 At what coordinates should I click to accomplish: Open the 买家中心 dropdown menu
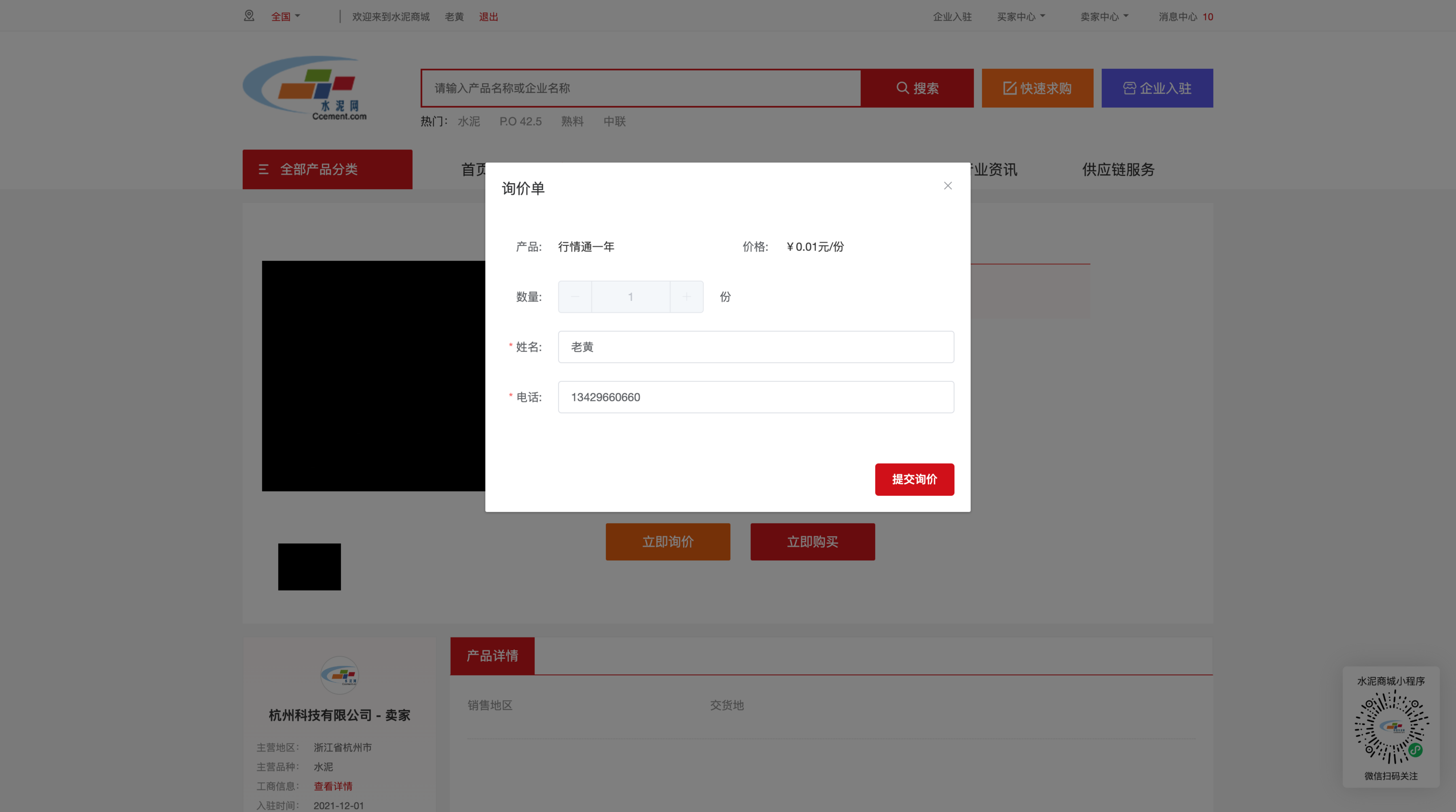[1020, 16]
